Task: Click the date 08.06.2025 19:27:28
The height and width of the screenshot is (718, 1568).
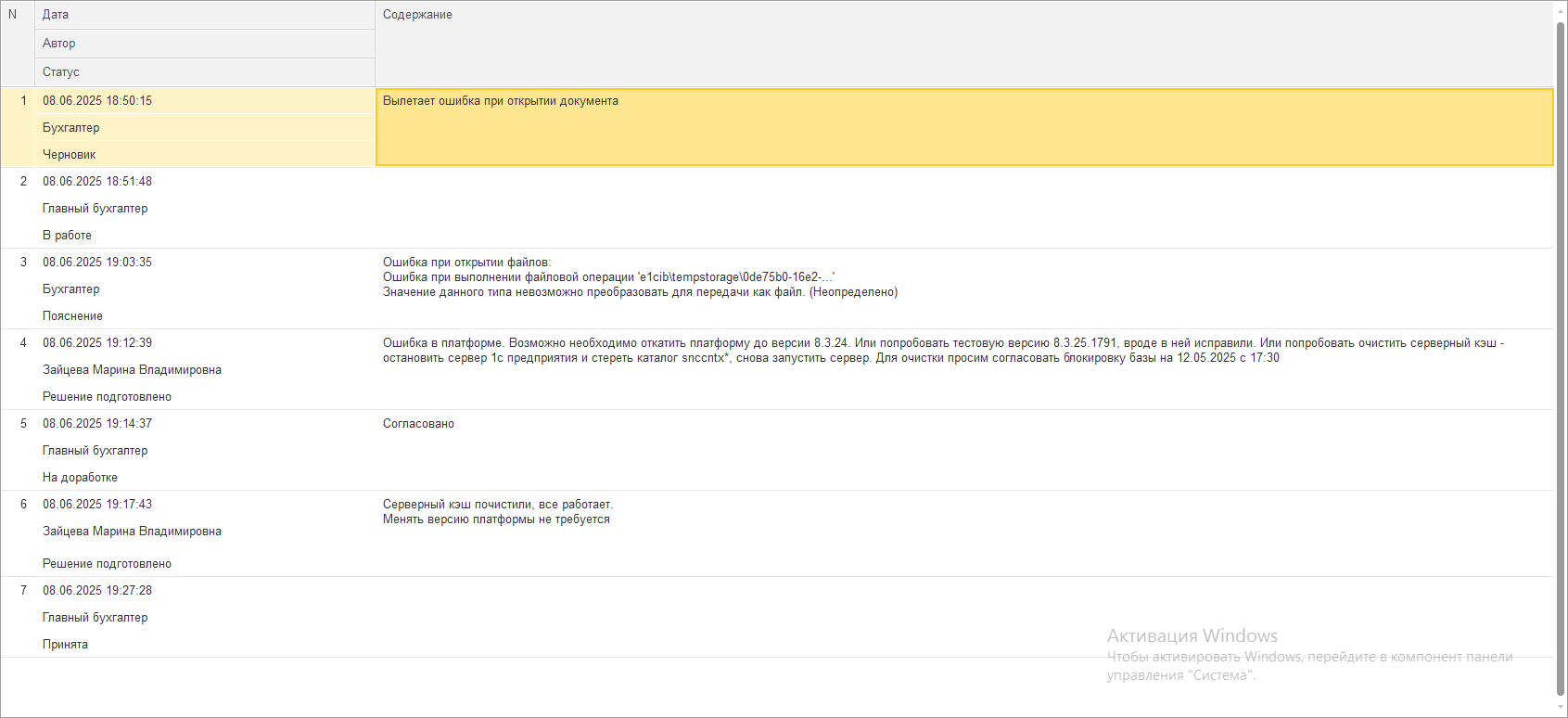Action: 97,591
